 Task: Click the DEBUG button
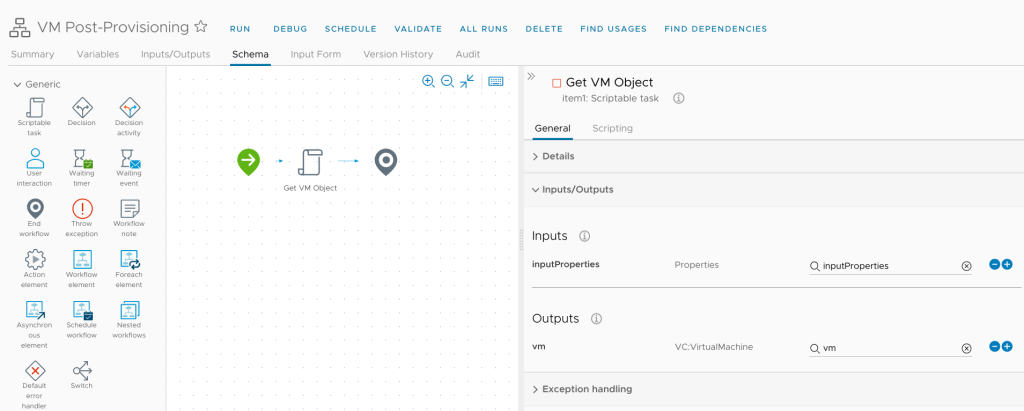point(290,29)
